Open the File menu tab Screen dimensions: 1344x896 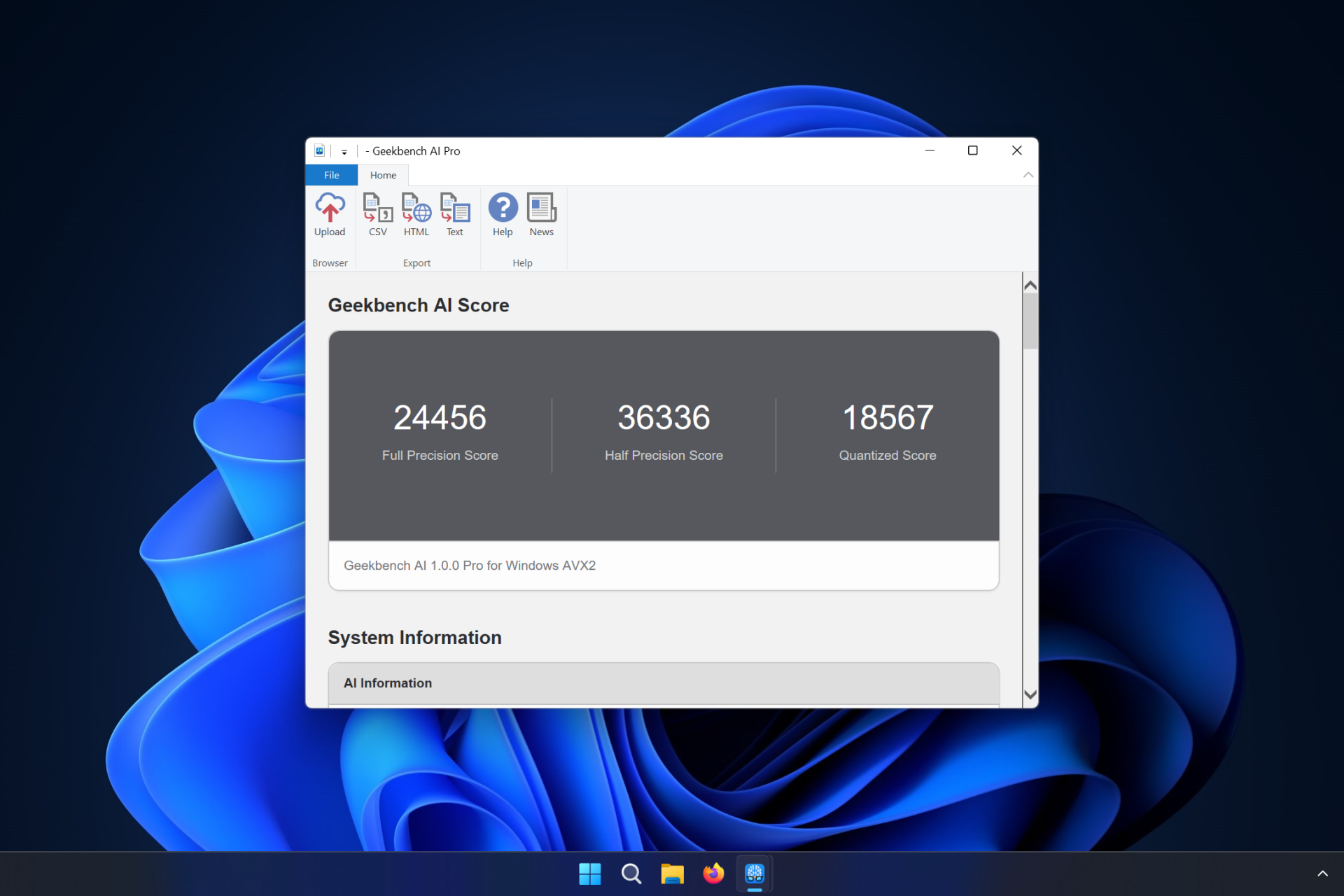[330, 175]
